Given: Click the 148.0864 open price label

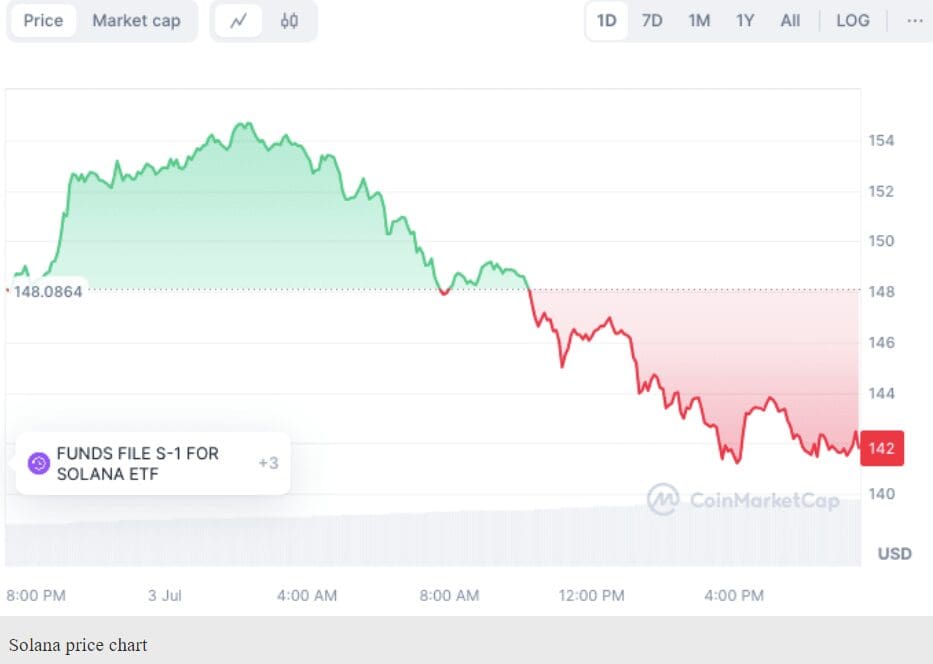Looking at the screenshot, I should [50, 291].
